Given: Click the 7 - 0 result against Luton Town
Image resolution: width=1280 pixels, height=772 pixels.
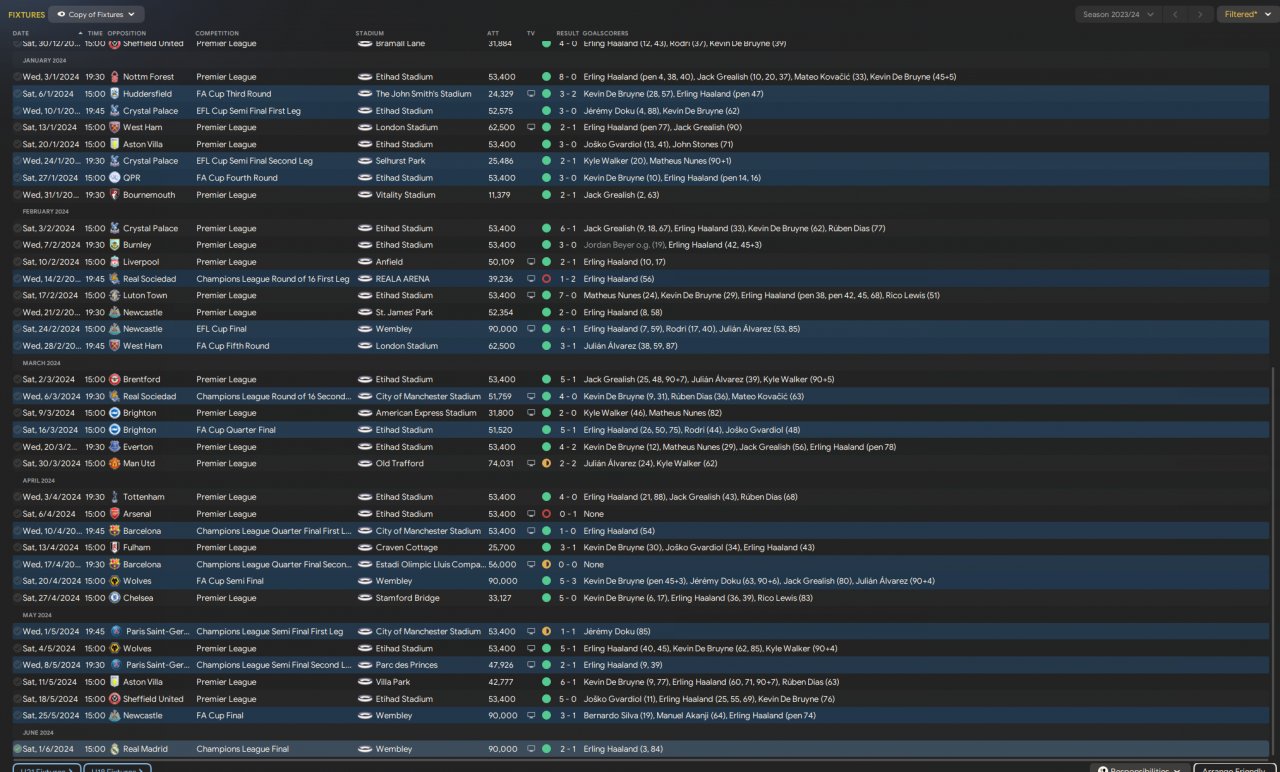Looking at the screenshot, I should tap(567, 296).
